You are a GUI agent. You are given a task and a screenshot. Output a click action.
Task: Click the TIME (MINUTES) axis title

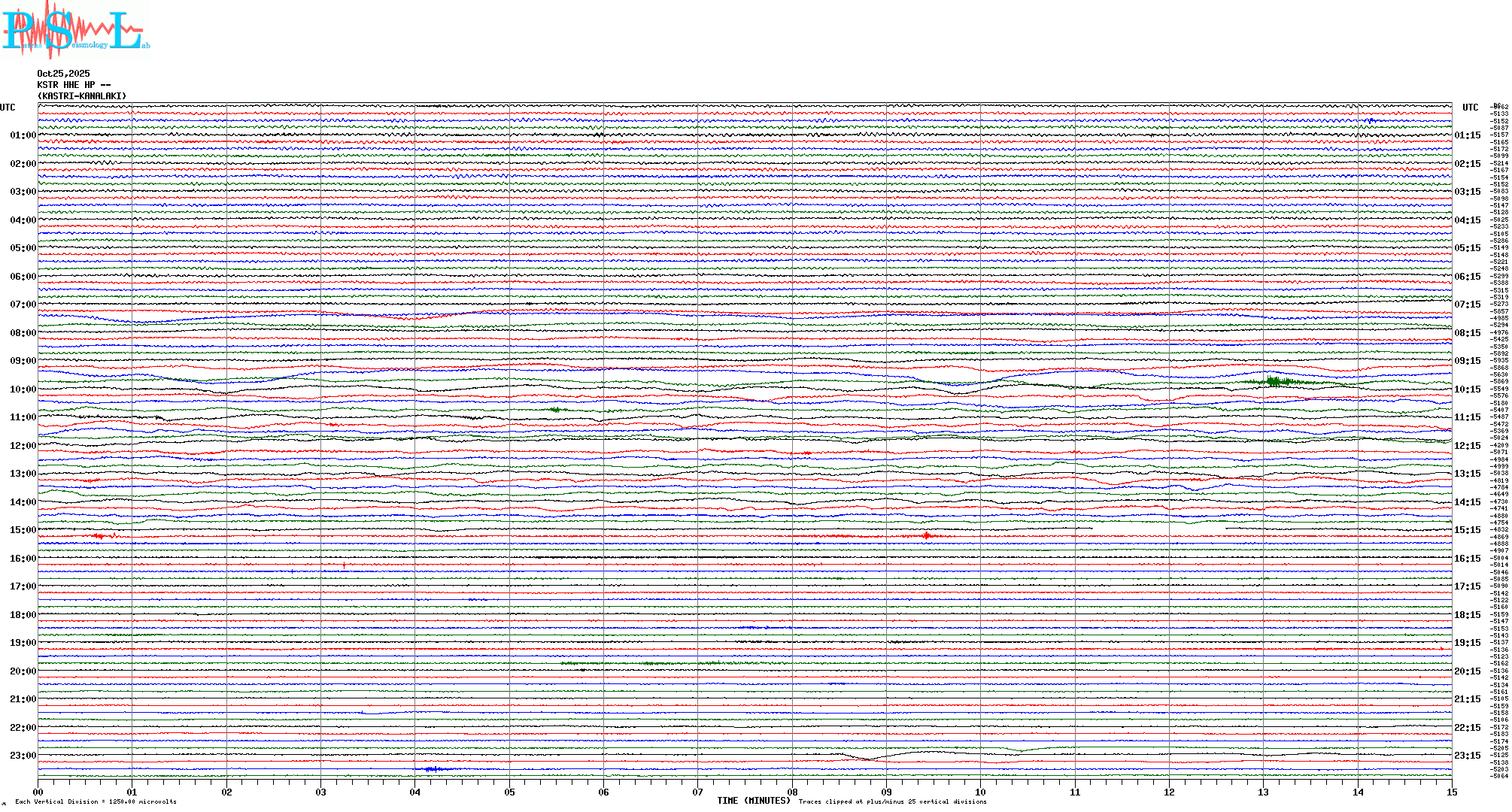753,801
